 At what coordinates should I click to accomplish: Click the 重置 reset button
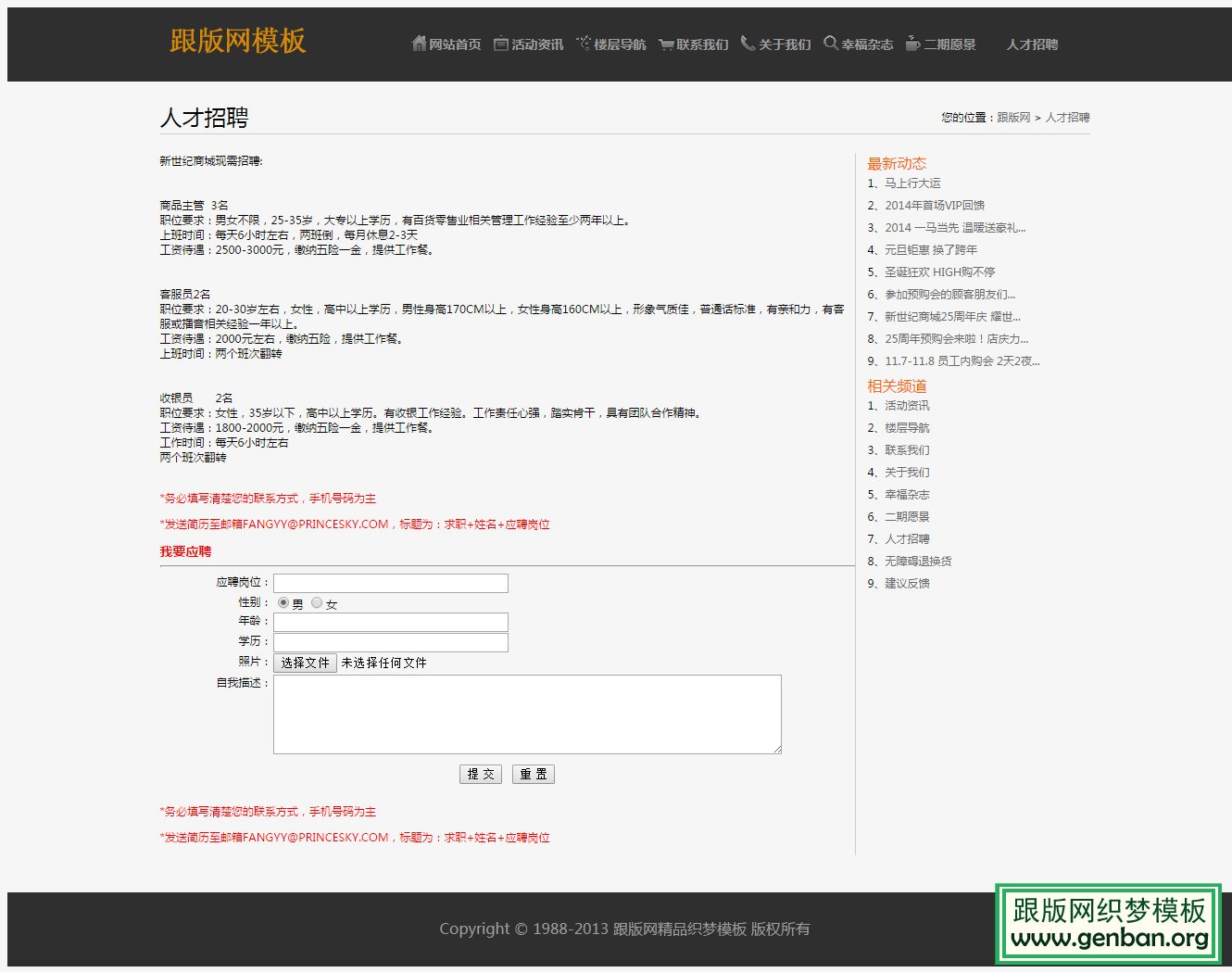[x=534, y=774]
